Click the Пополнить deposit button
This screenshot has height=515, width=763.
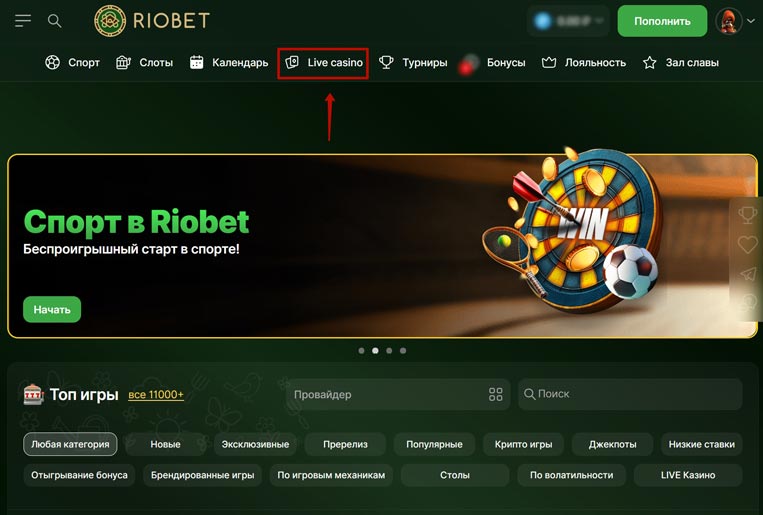(x=662, y=21)
